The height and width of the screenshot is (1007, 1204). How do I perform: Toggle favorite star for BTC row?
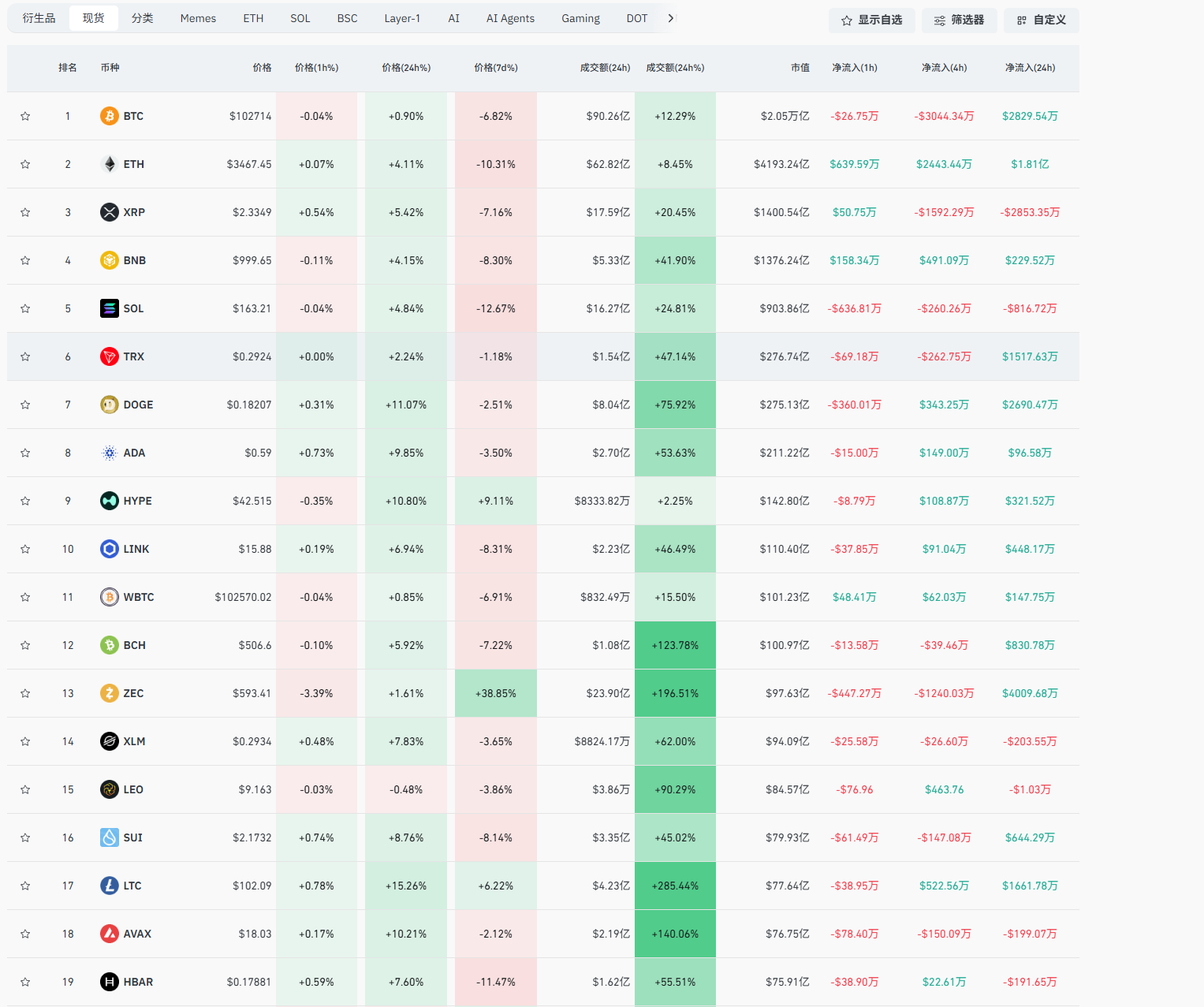point(25,116)
